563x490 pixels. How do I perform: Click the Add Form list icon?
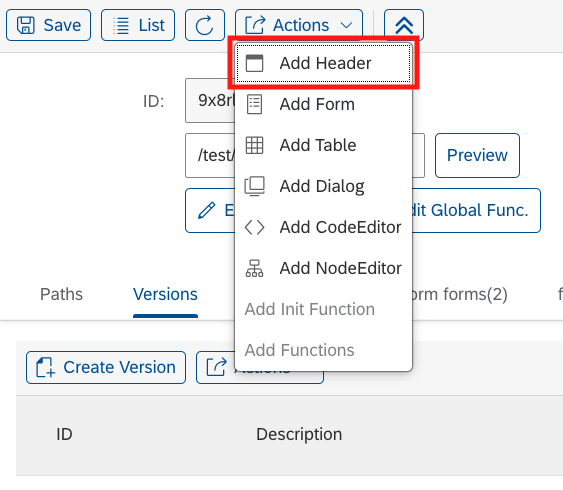tap(255, 104)
